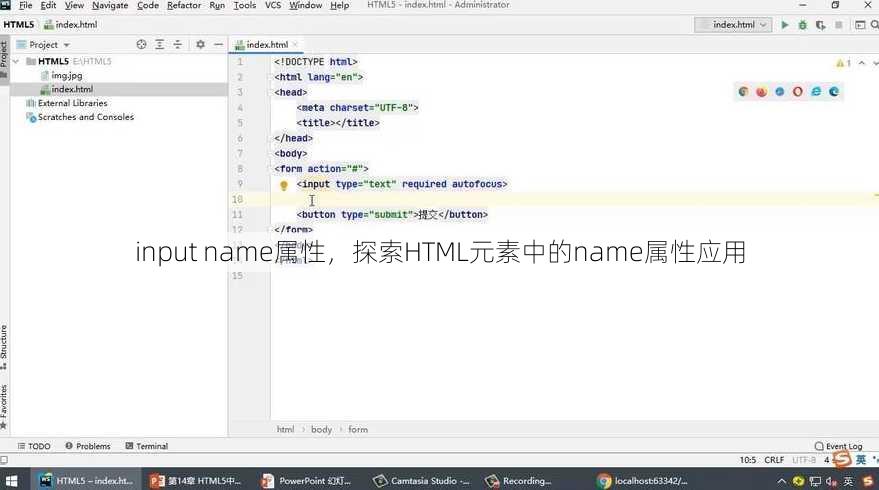Image resolution: width=879 pixels, height=490 pixels.
Task: Open the Windows Start menu
Action: pos(11,481)
